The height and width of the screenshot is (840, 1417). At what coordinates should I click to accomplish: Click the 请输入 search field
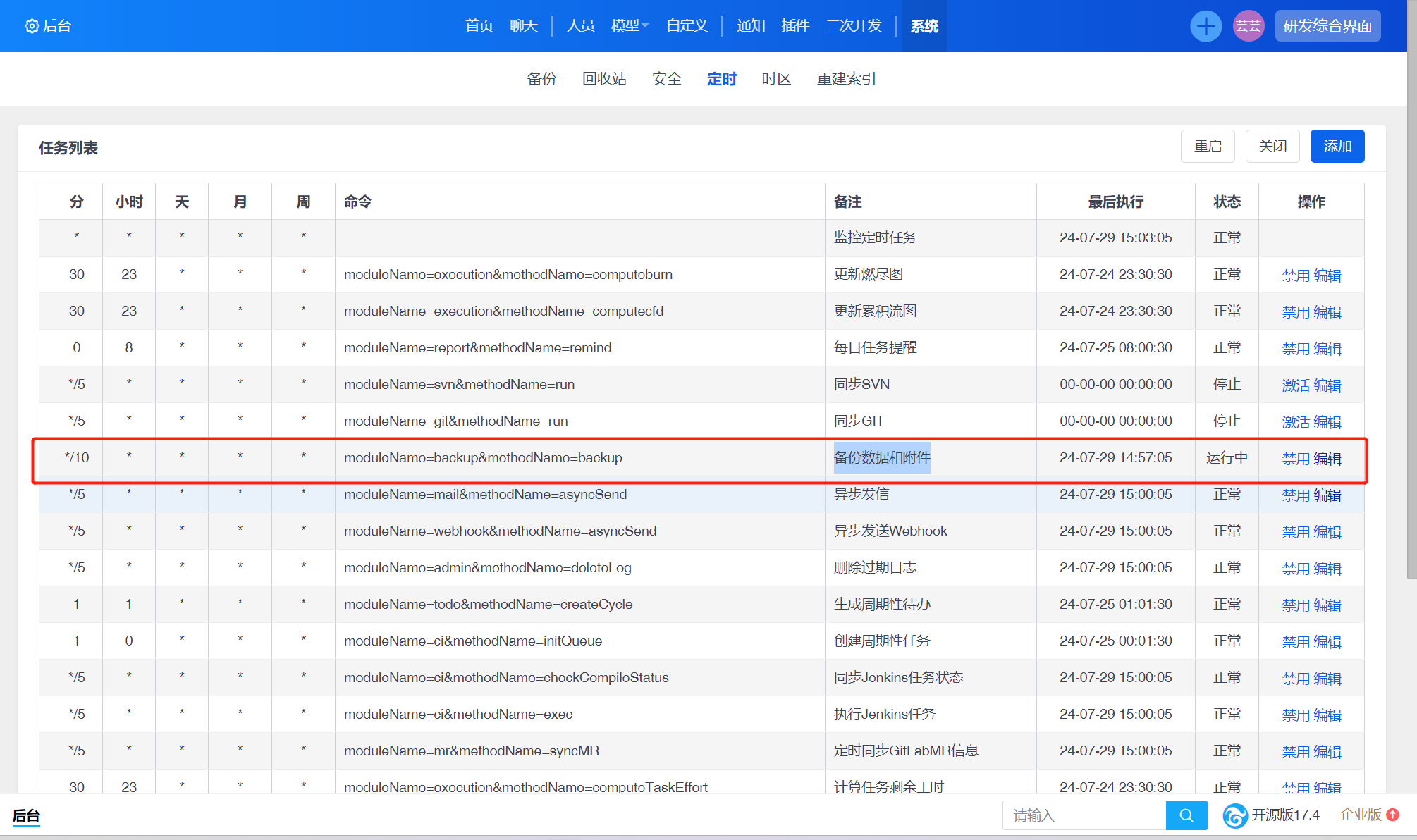[x=1084, y=815]
